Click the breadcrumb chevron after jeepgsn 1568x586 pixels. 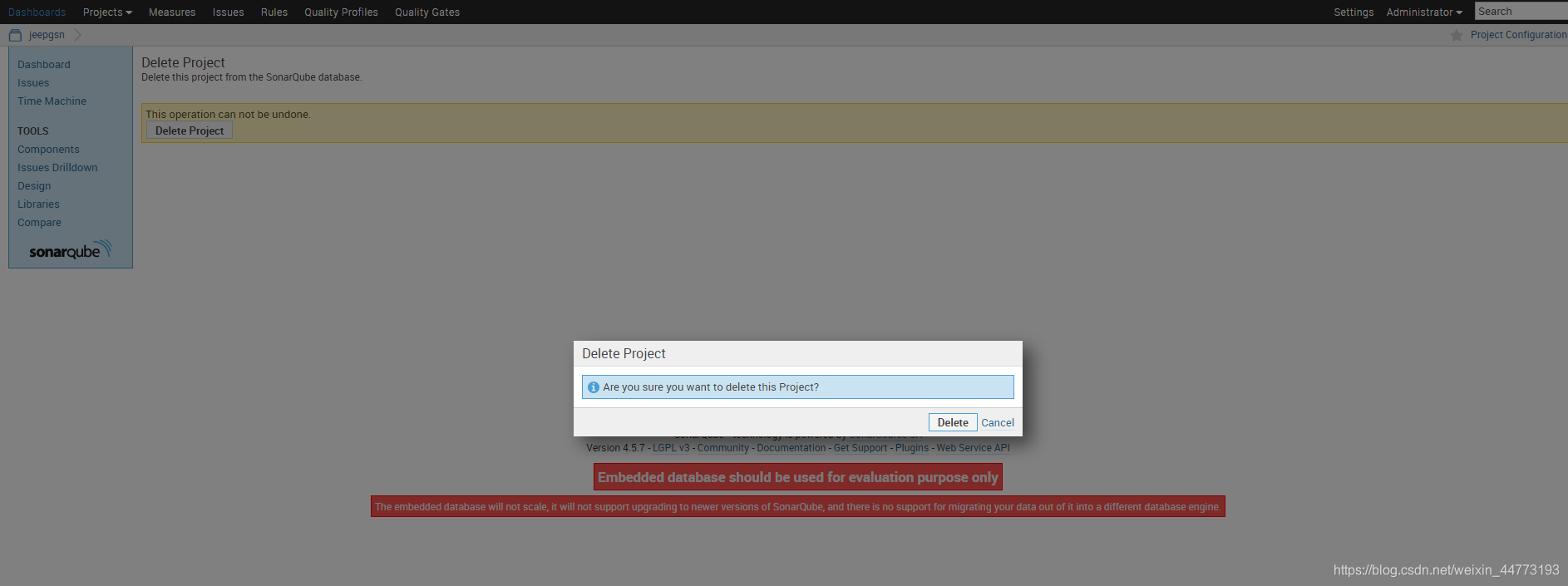(x=77, y=35)
